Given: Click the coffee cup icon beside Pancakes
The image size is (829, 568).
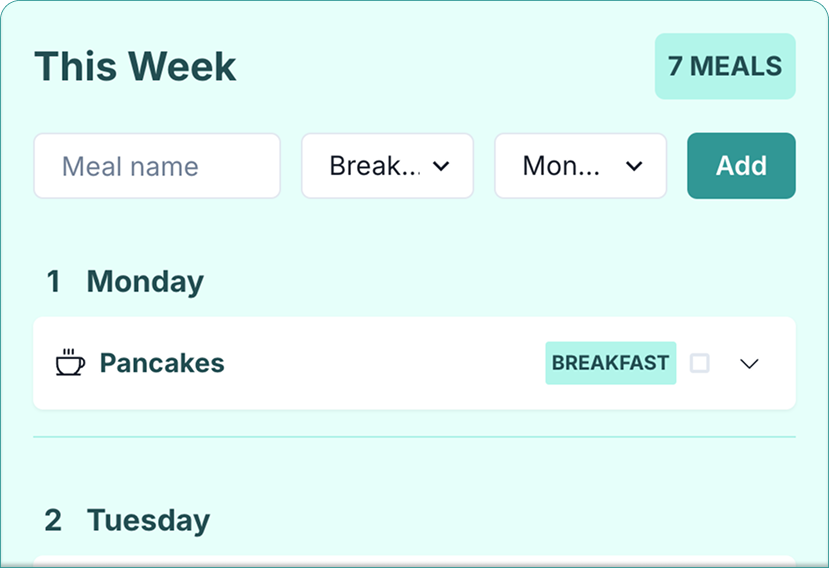Looking at the screenshot, I should [x=69, y=362].
